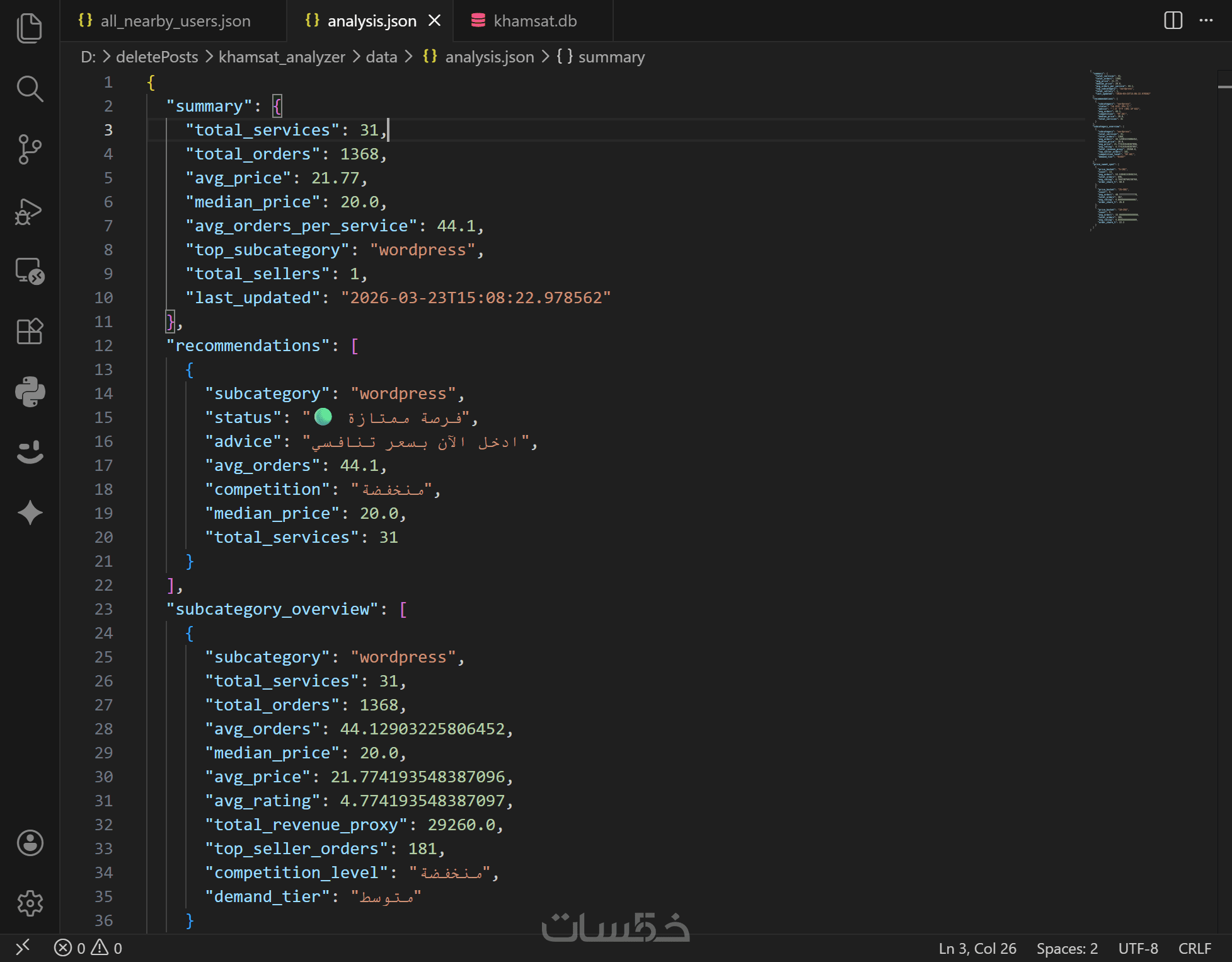Open Source Control view
The image size is (1232, 962).
click(x=30, y=149)
